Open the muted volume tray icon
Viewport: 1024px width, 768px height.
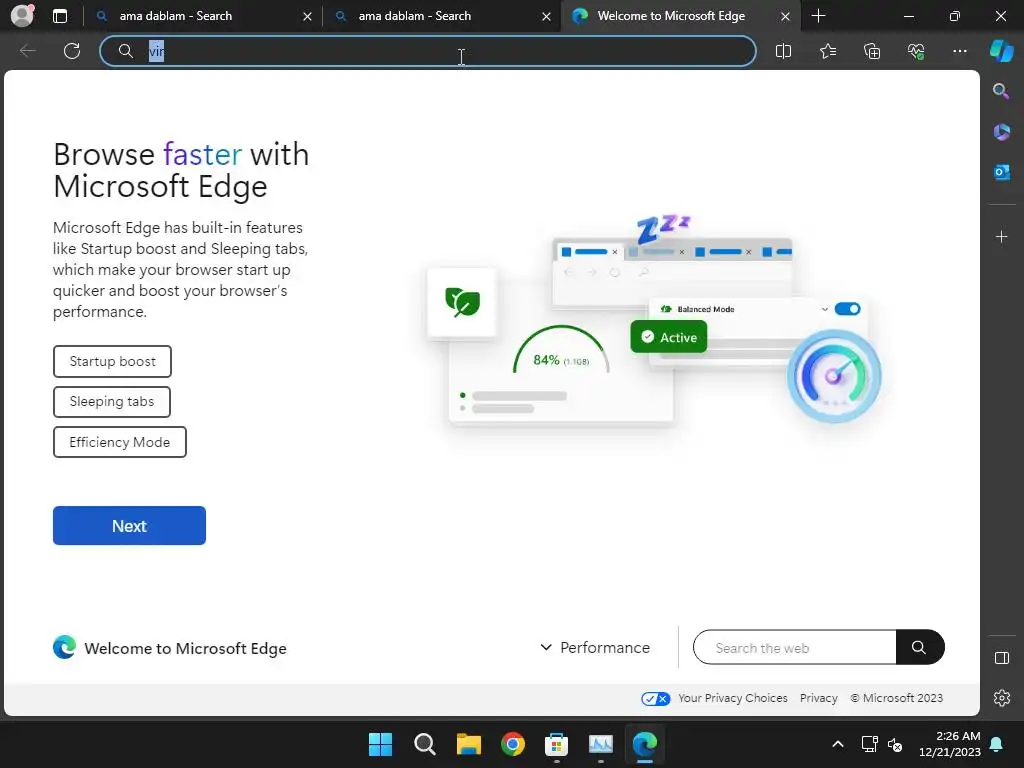(x=895, y=744)
